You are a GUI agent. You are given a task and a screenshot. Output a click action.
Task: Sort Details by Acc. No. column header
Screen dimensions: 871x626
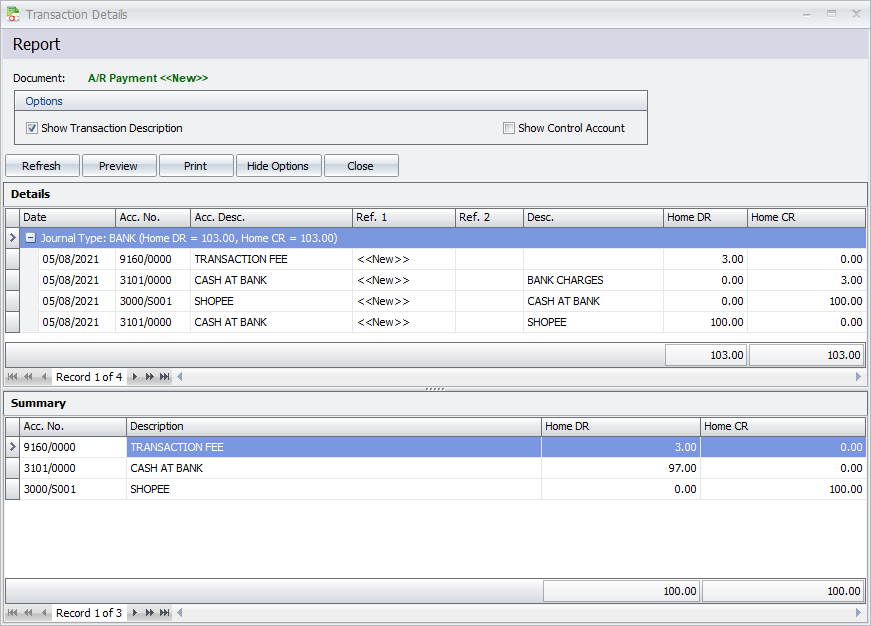pos(152,217)
